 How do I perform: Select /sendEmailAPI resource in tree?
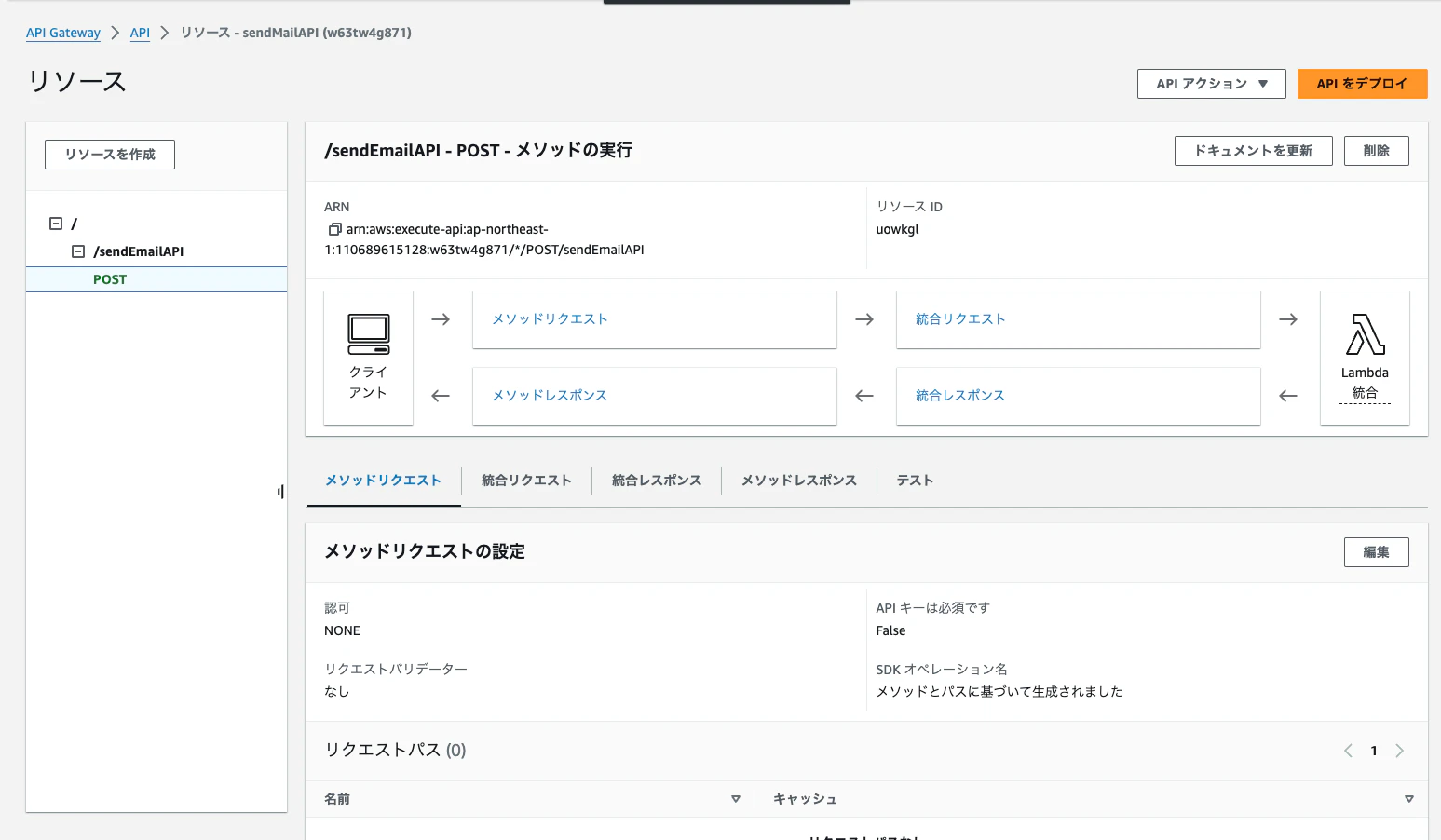(139, 251)
